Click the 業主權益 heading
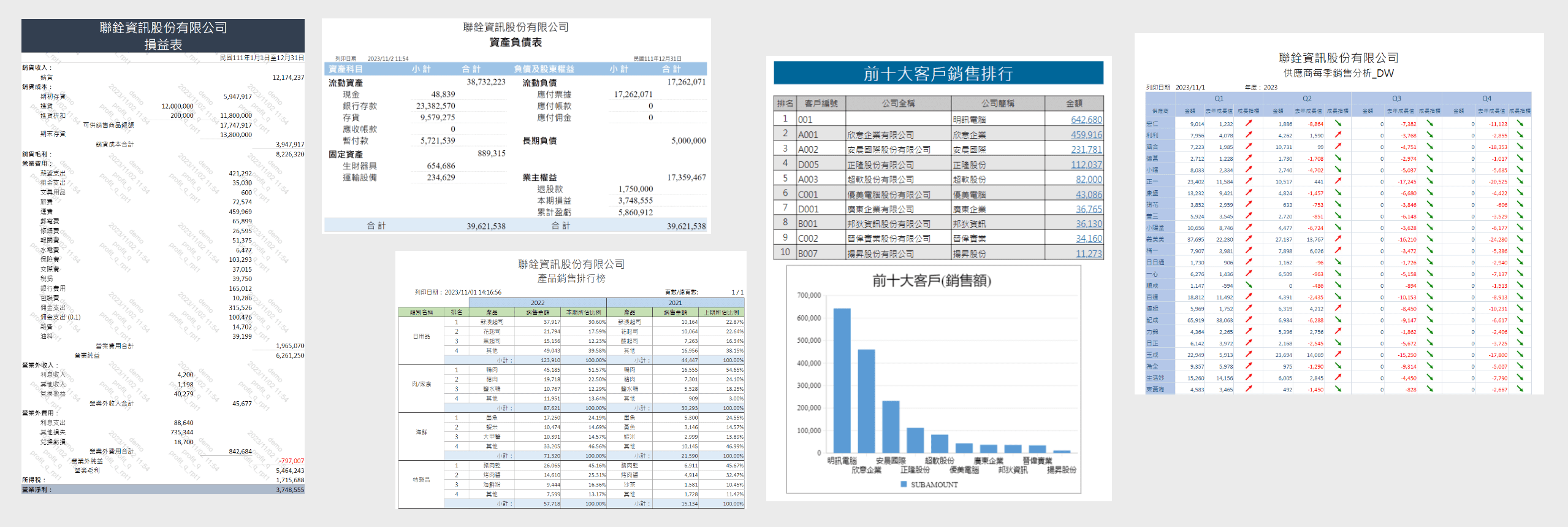 539,178
